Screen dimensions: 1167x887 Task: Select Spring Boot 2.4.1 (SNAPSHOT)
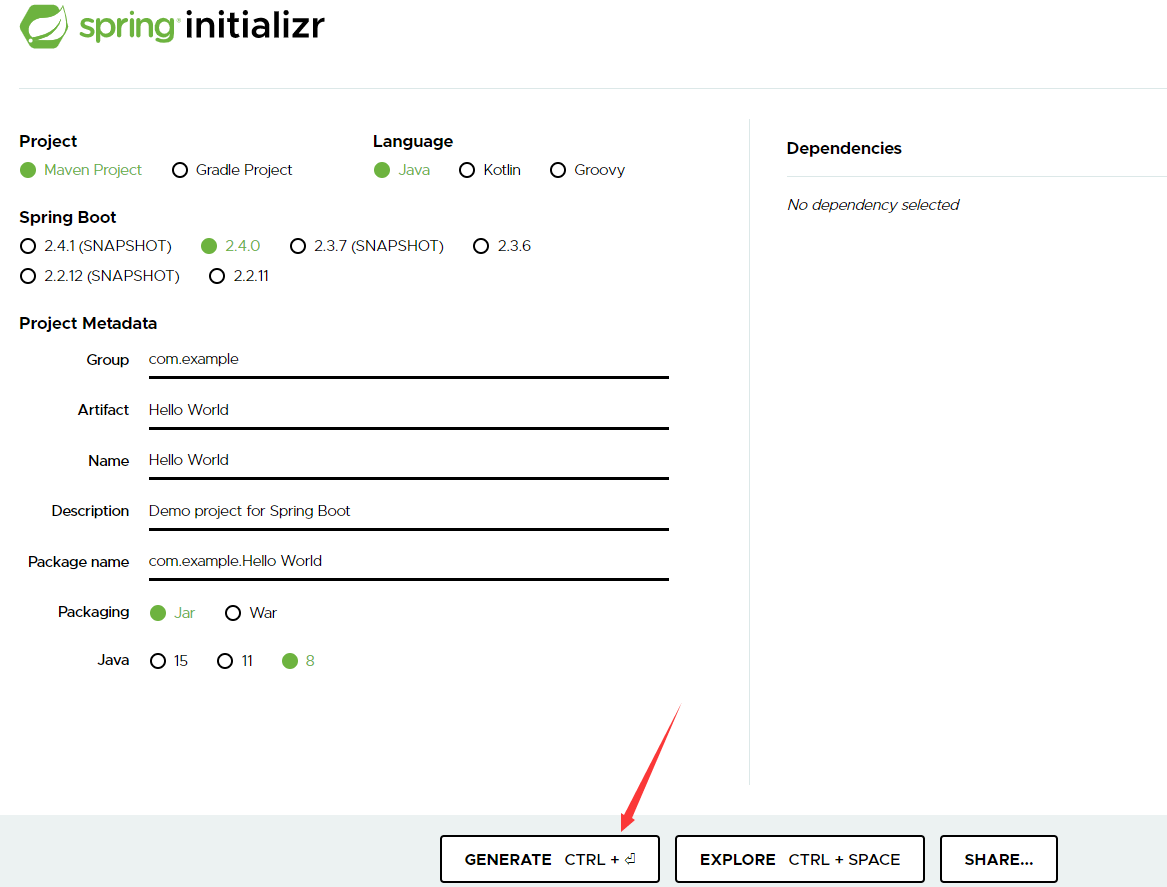point(95,246)
